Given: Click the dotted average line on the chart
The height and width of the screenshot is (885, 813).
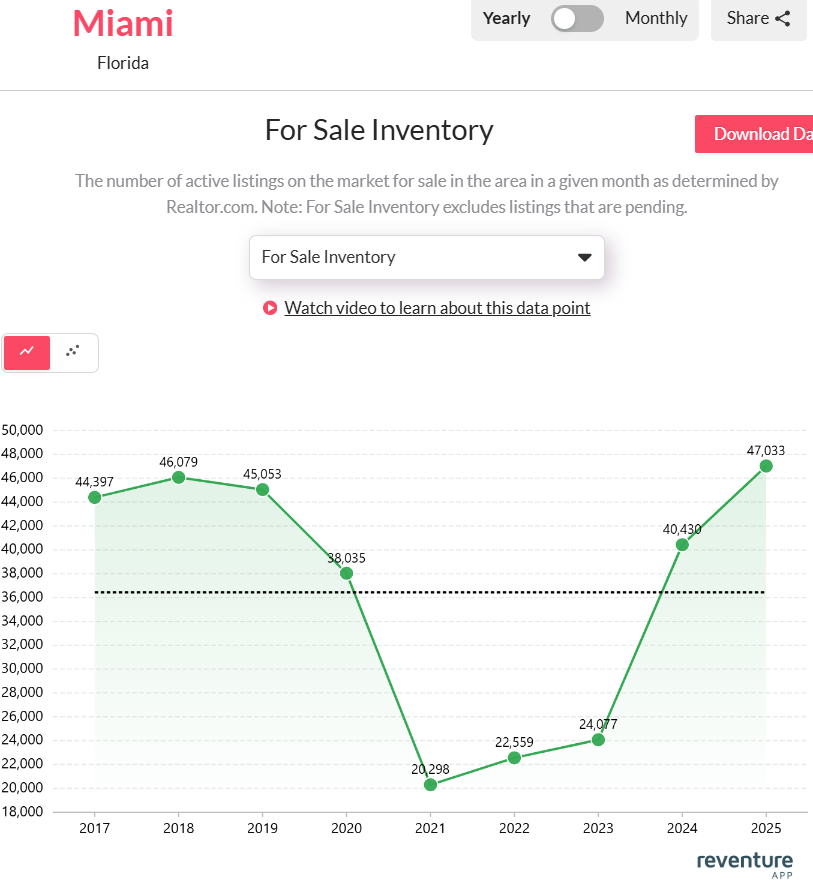Looking at the screenshot, I should (430, 592).
